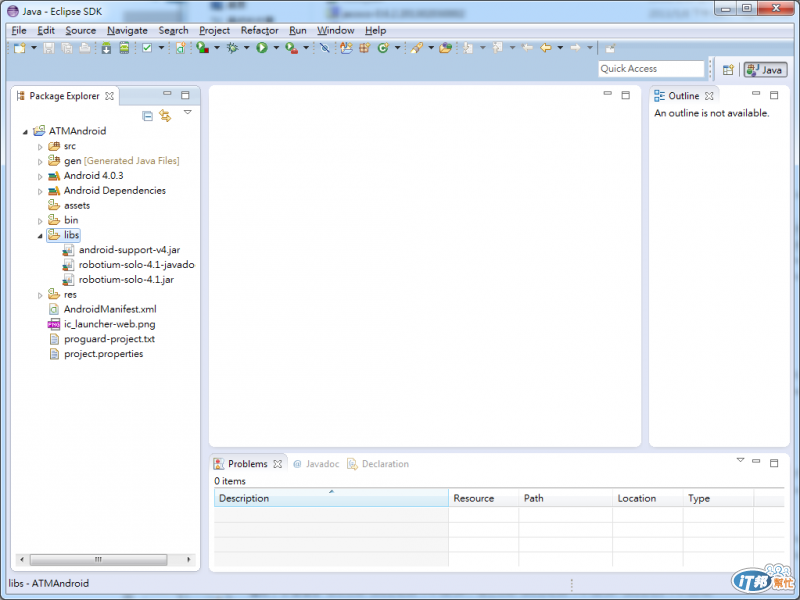Toggle Link with Editor in Package Explorer
This screenshot has width=800, height=600.
(x=165, y=116)
